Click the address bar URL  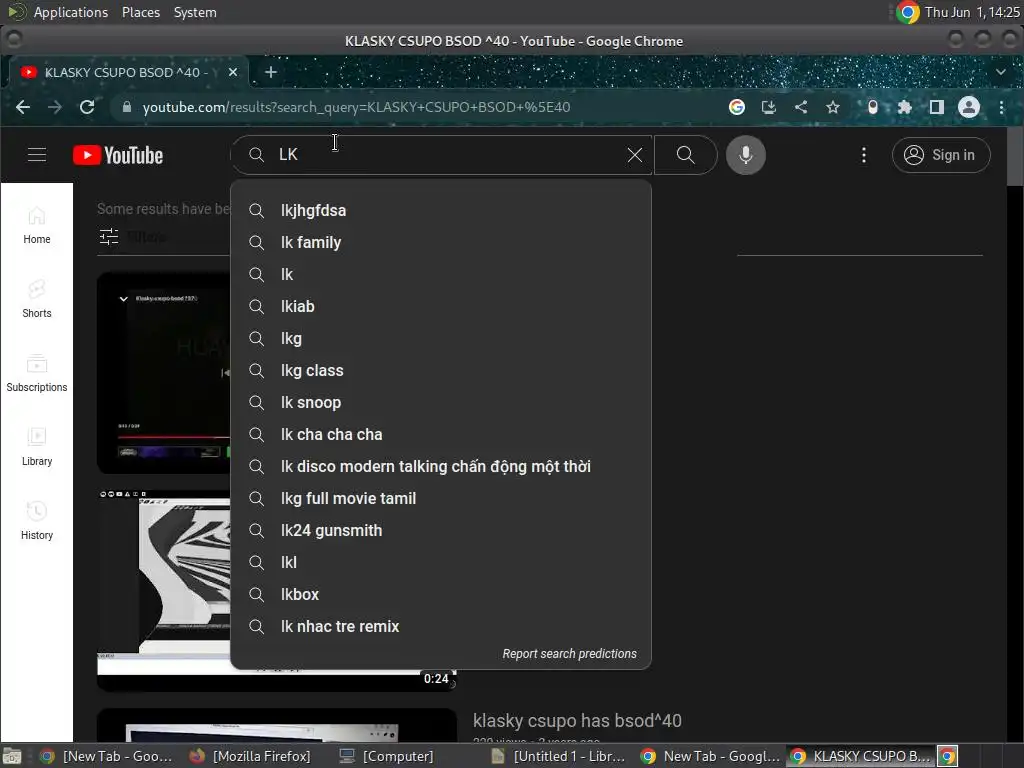pos(356,107)
